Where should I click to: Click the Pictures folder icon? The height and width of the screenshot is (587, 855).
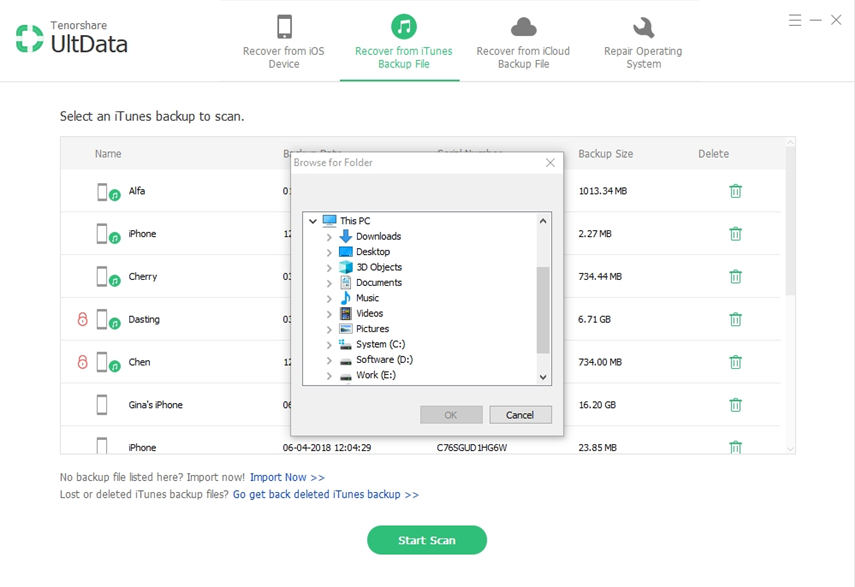point(346,329)
